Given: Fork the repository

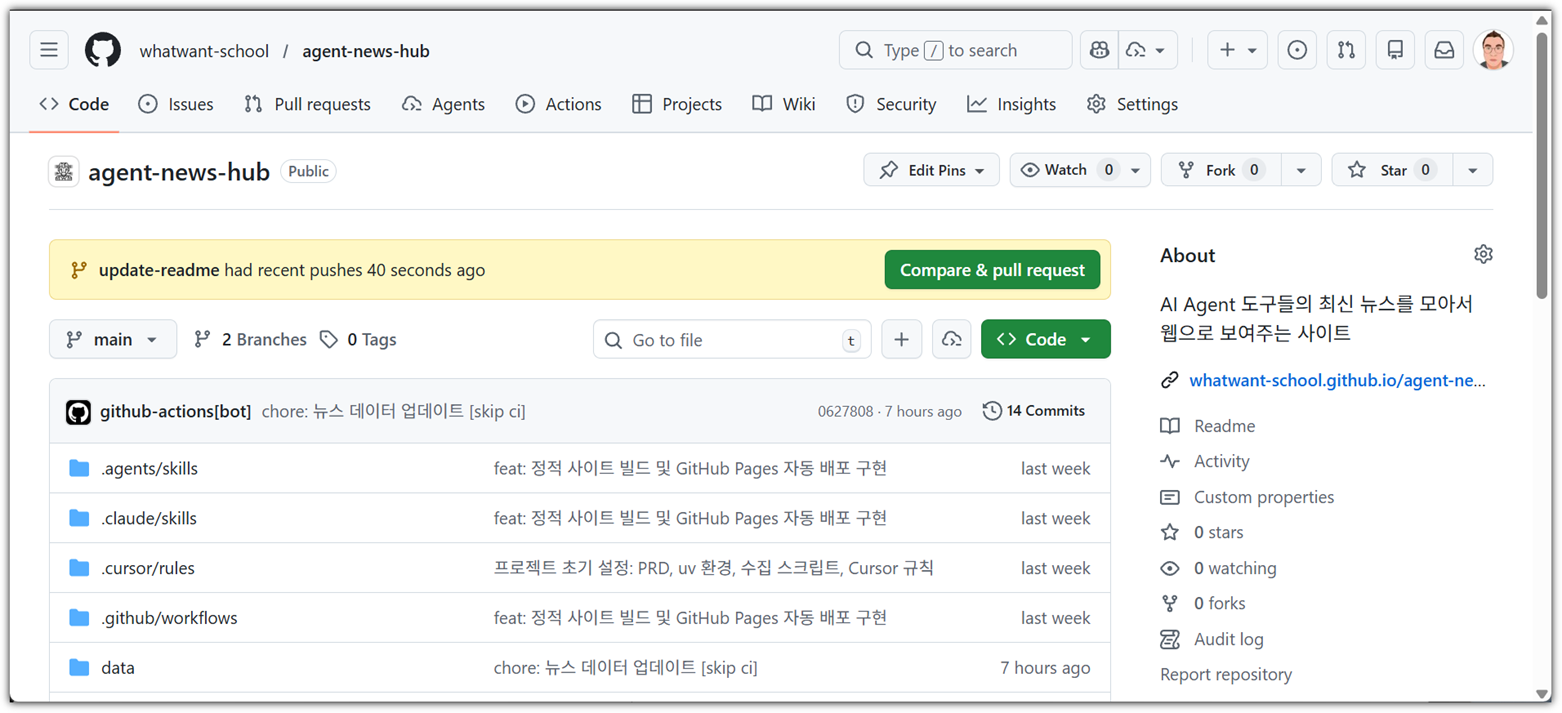Looking at the screenshot, I should (x=1221, y=170).
